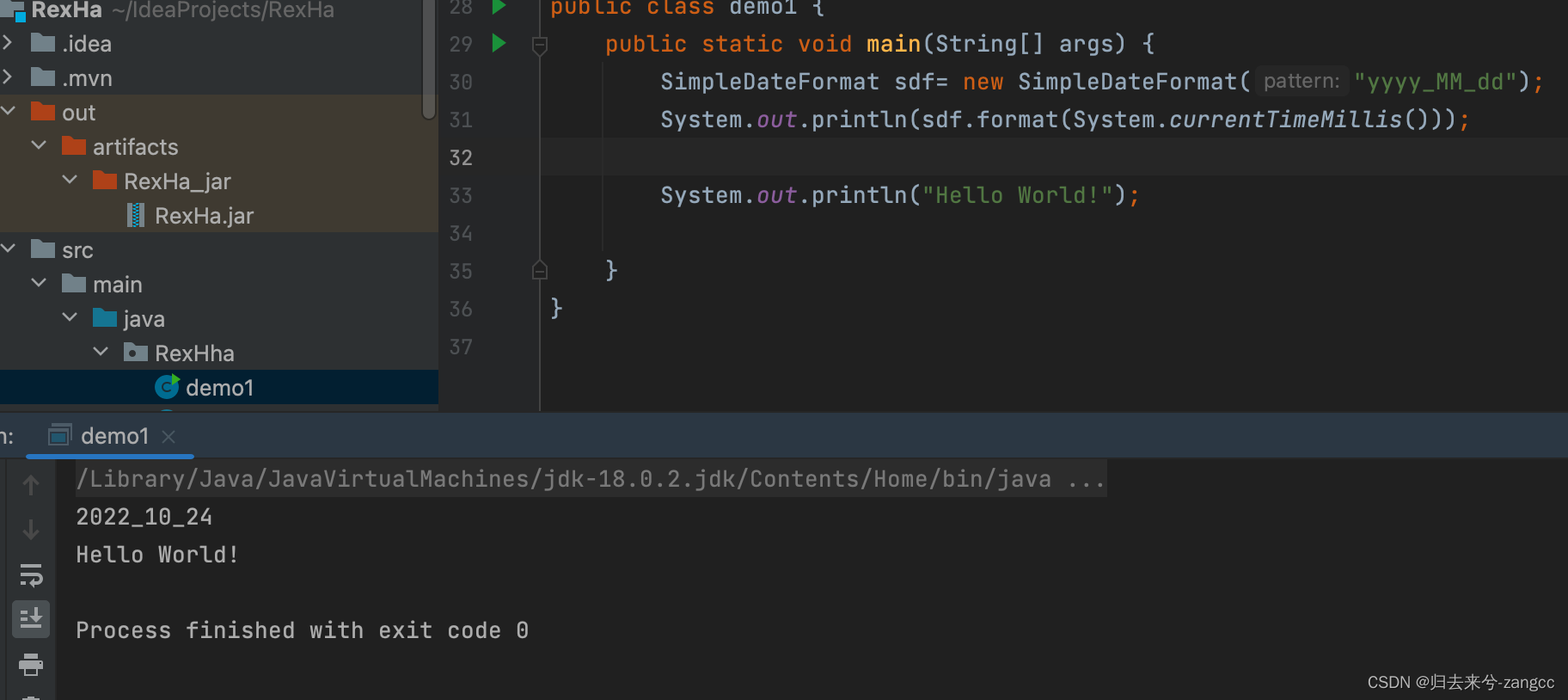Click the orange artifacts folder icon
This screenshot has height=700, width=1568.
point(74,145)
